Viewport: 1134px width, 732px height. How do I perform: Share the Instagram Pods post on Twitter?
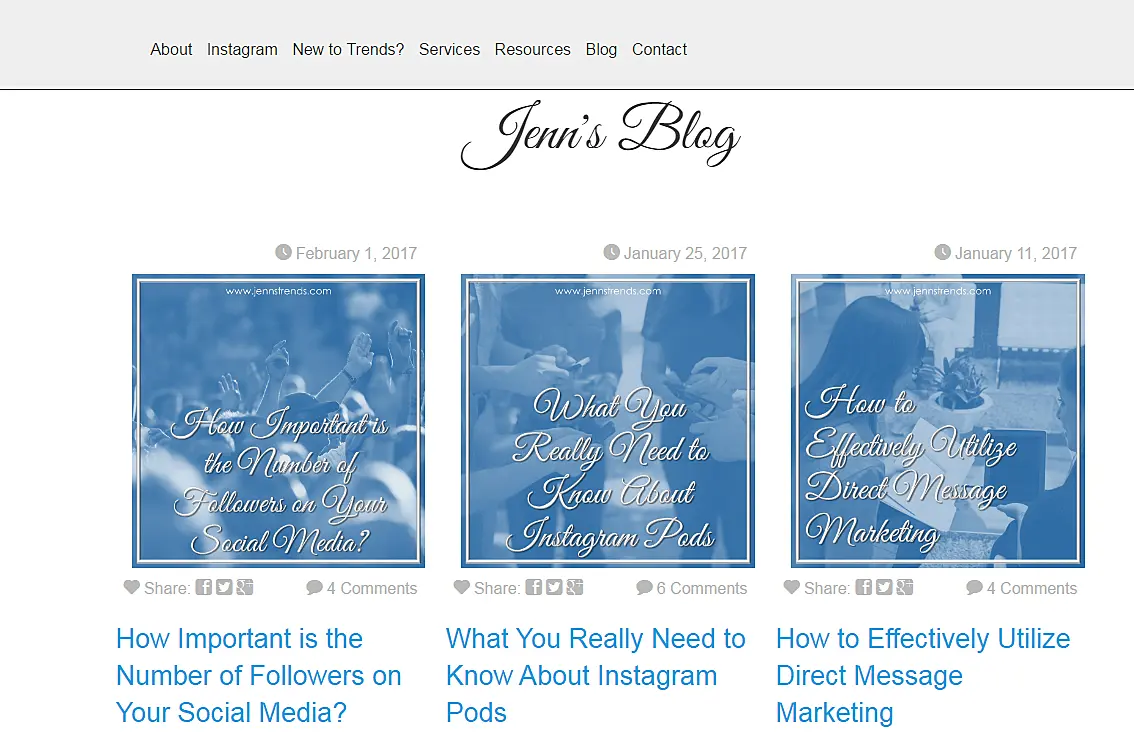554,587
